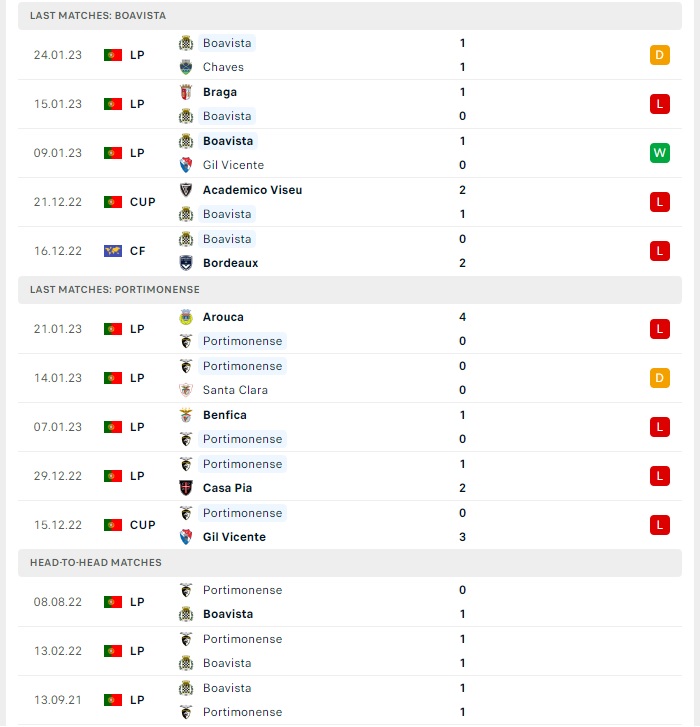Click the Braga team crest icon
The height and width of the screenshot is (727, 700).
[x=186, y=92]
